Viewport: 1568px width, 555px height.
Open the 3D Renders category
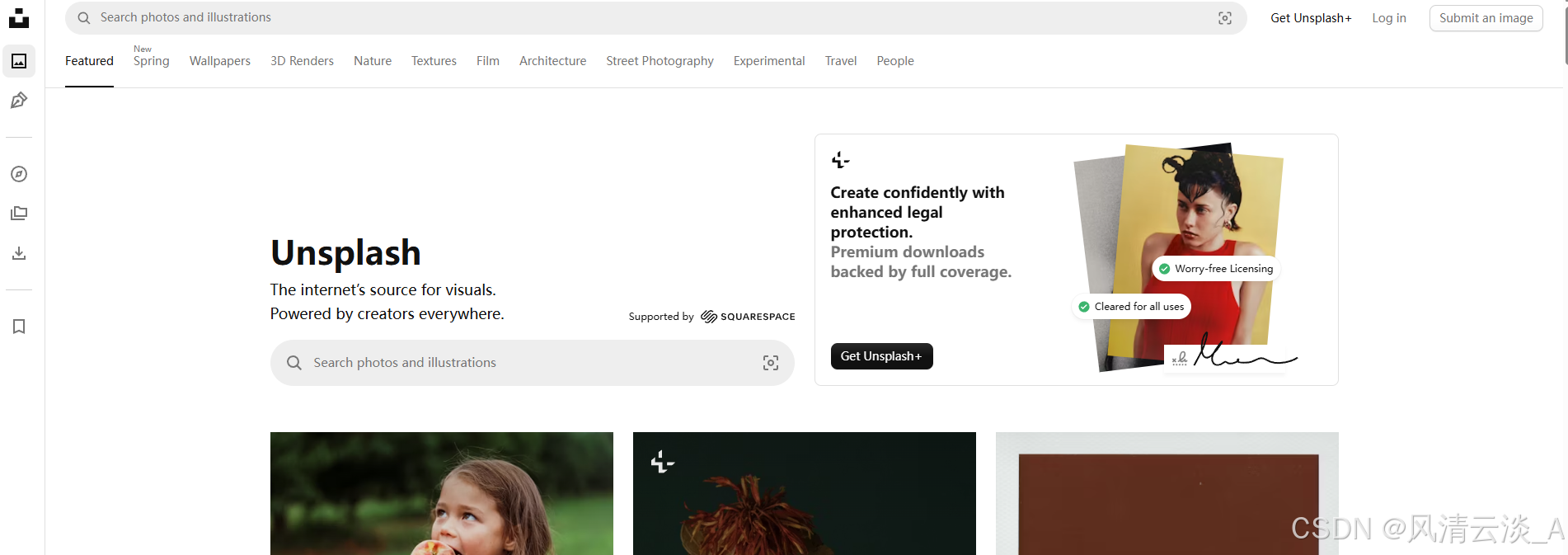coord(302,61)
